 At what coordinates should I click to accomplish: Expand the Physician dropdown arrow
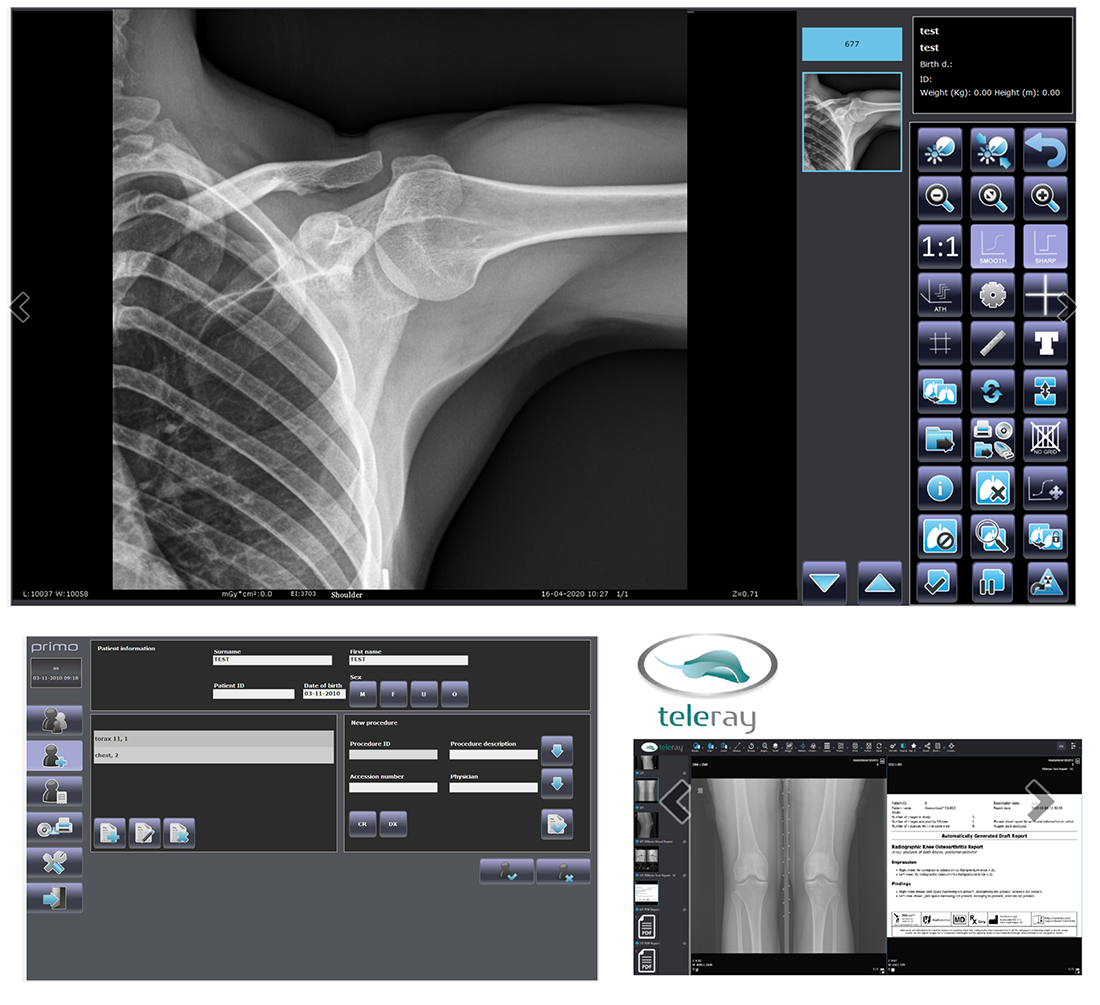[556, 784]
